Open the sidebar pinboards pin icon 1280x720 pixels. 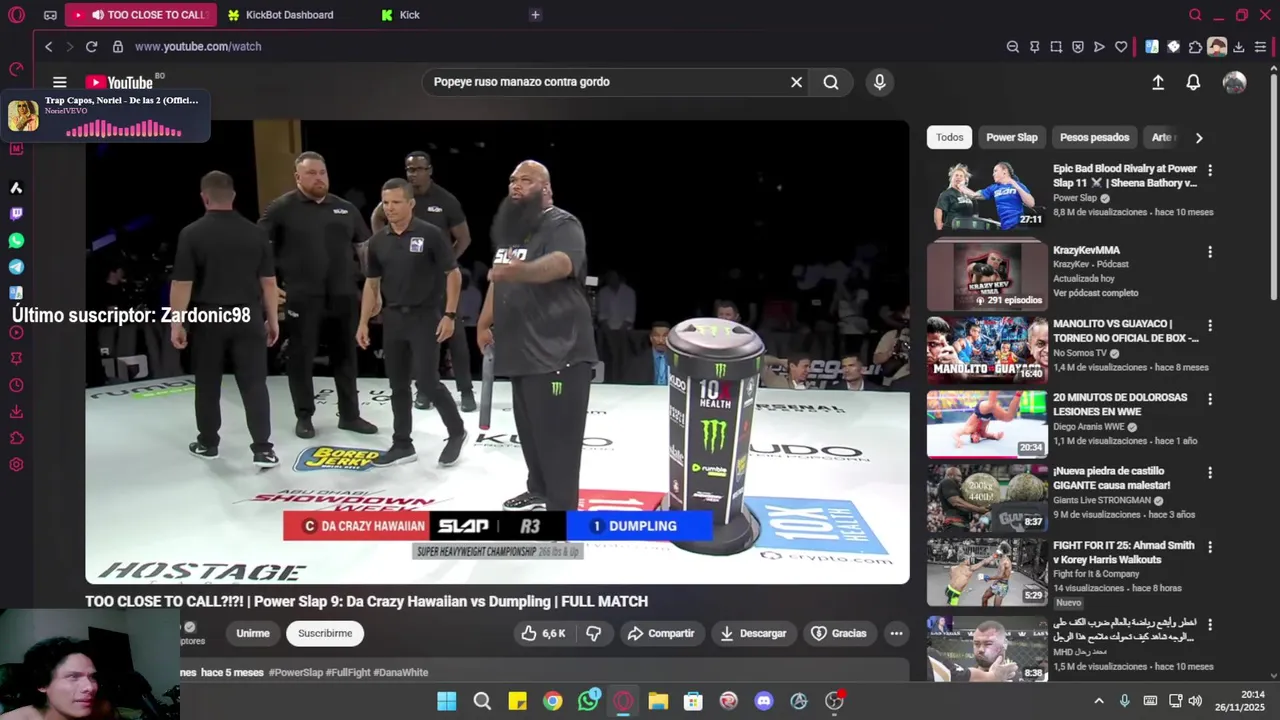point(16,359)
